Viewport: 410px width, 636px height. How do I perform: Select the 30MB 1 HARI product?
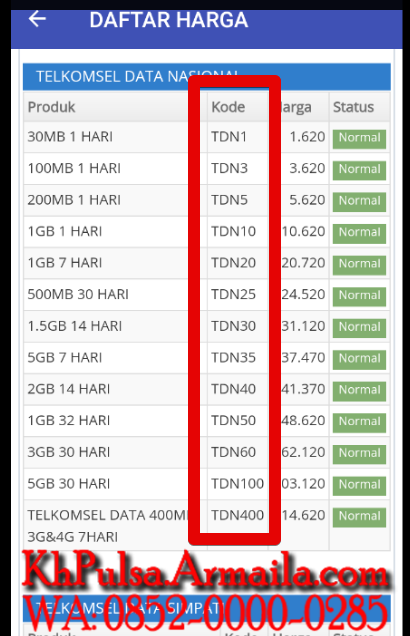(70, 137)
